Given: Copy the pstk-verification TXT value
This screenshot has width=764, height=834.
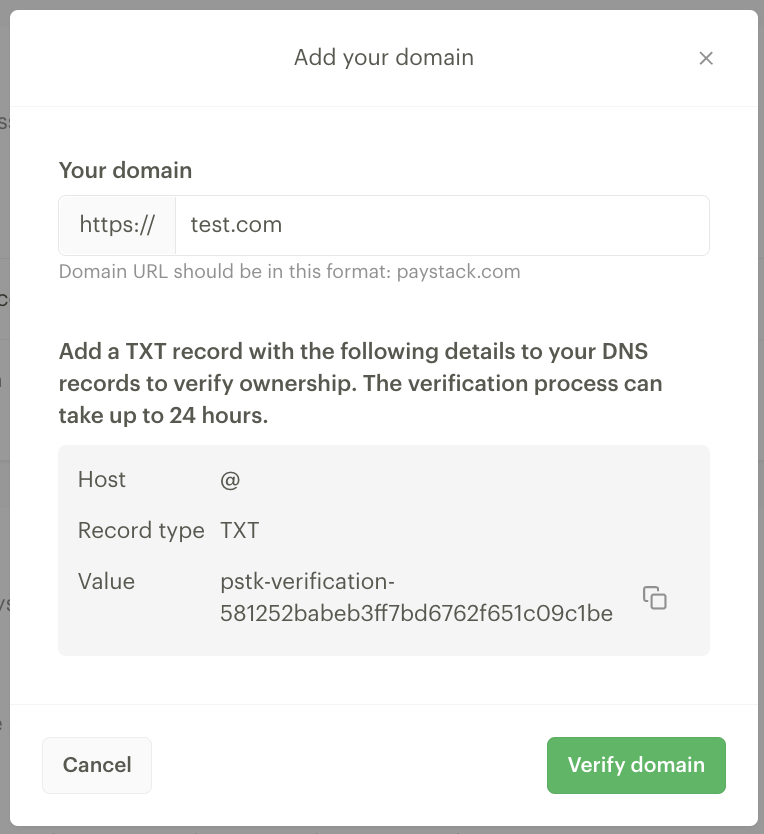Looking at the screenshot, I should pos(654,597).
